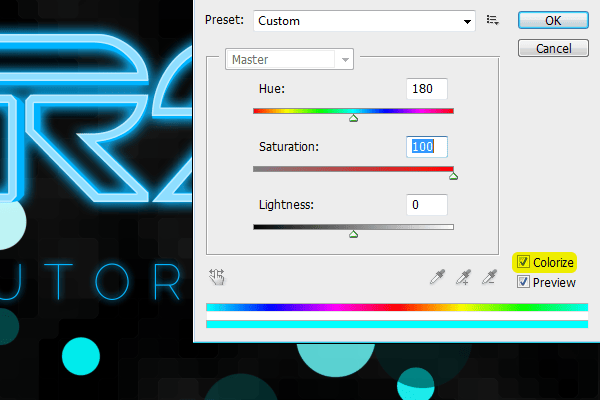Select the on-image adjustment hand tool

tap(217, 276)
